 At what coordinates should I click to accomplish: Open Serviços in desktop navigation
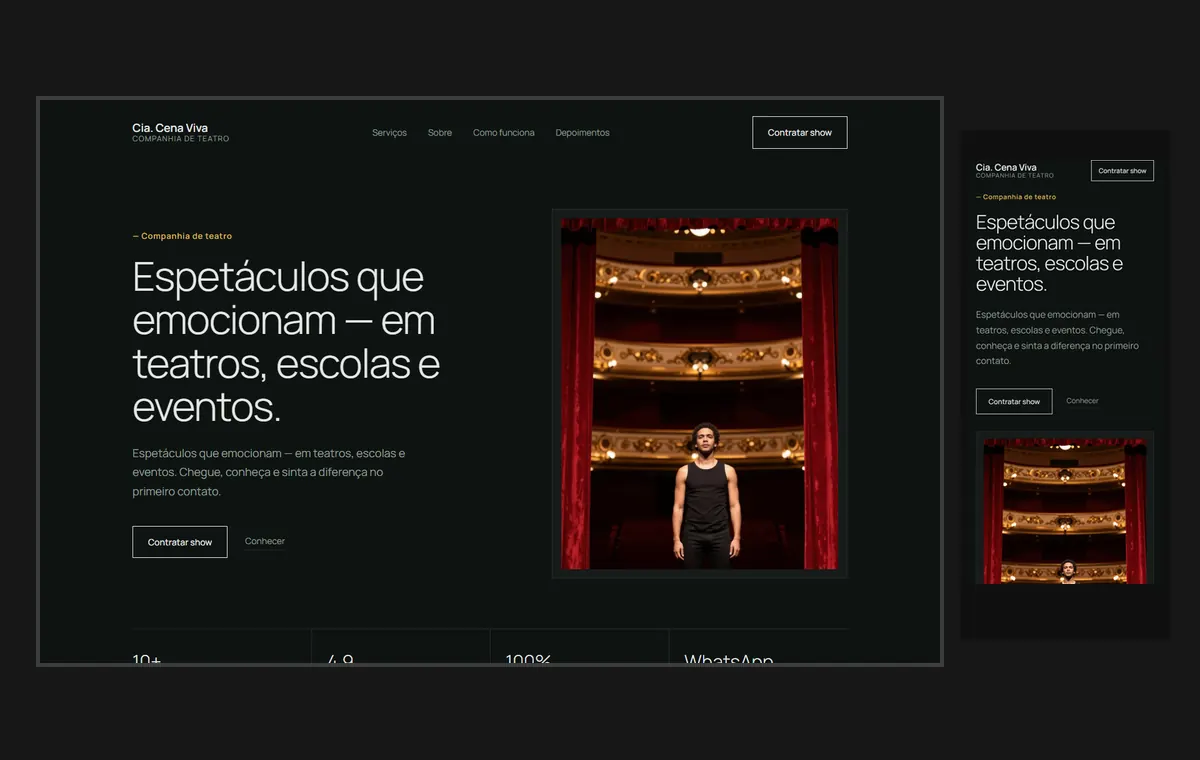[x=389, y=133]
